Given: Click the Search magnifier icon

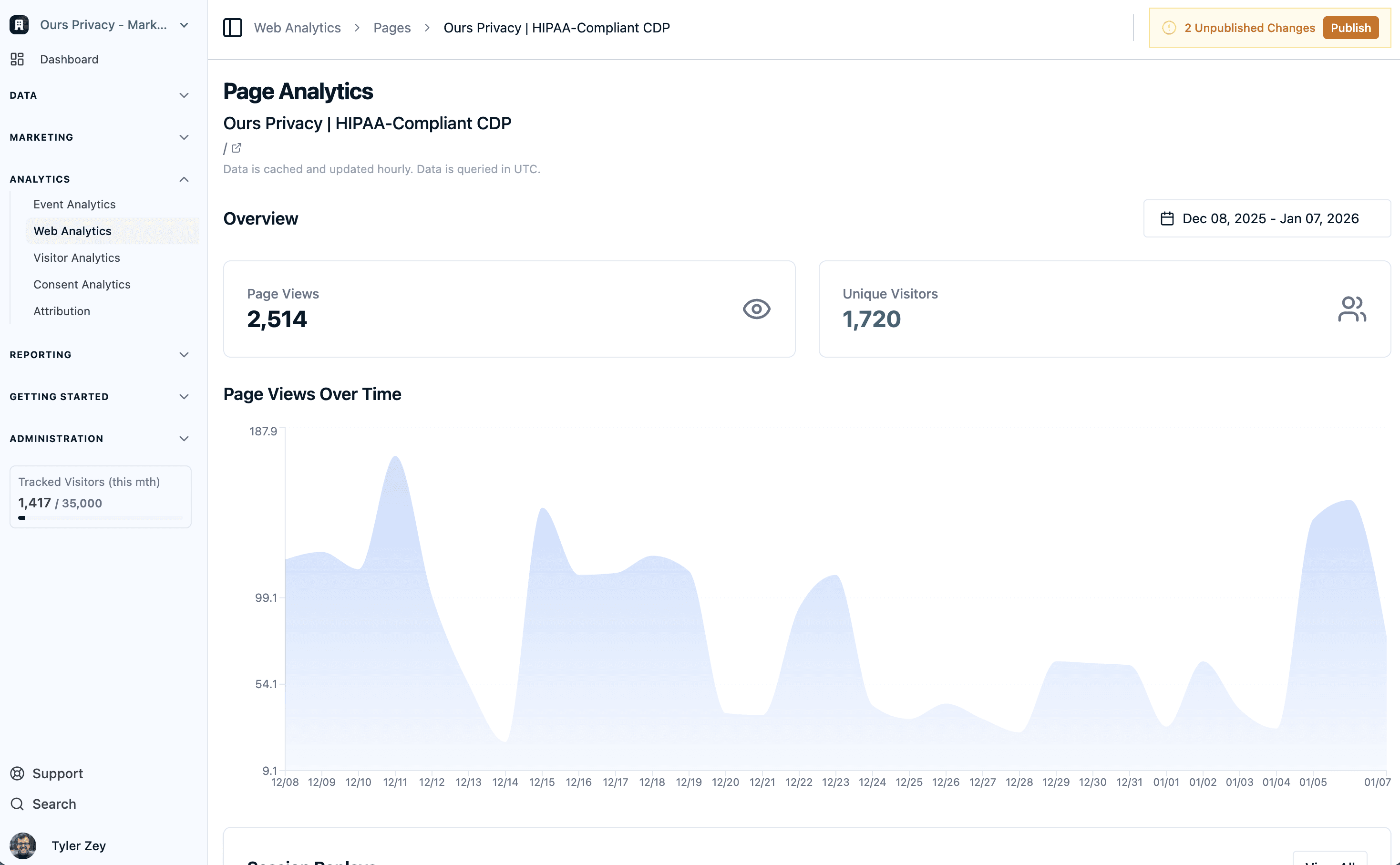Looking at the screenshot, I should 17,804.
